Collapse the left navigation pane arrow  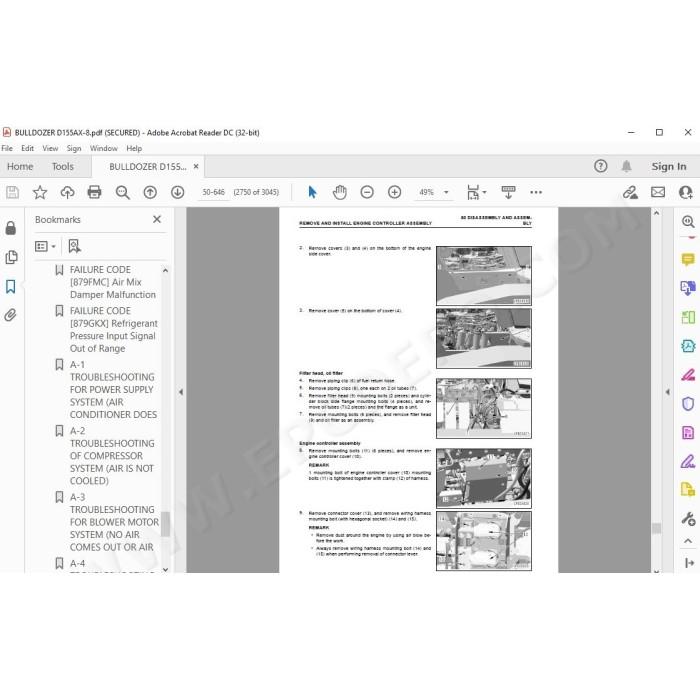click(181, 392)
